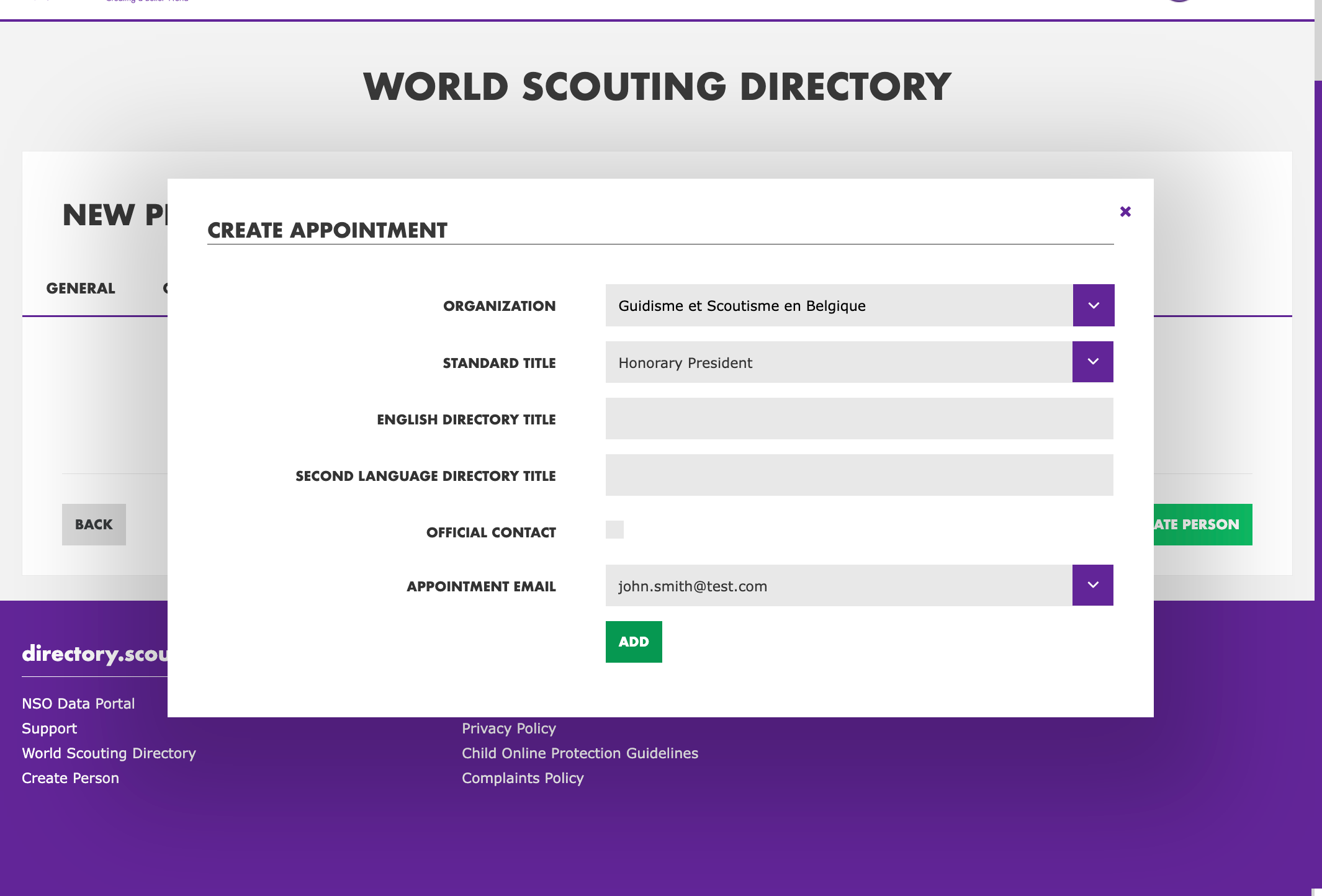Click the Appointment Email label
Screen dimensions: 1322x896
[481, 586]
